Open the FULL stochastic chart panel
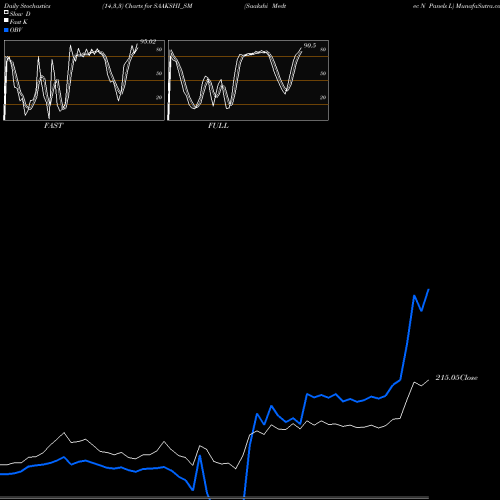The height and width of the screenshot is (500, 500). point(248,80)
